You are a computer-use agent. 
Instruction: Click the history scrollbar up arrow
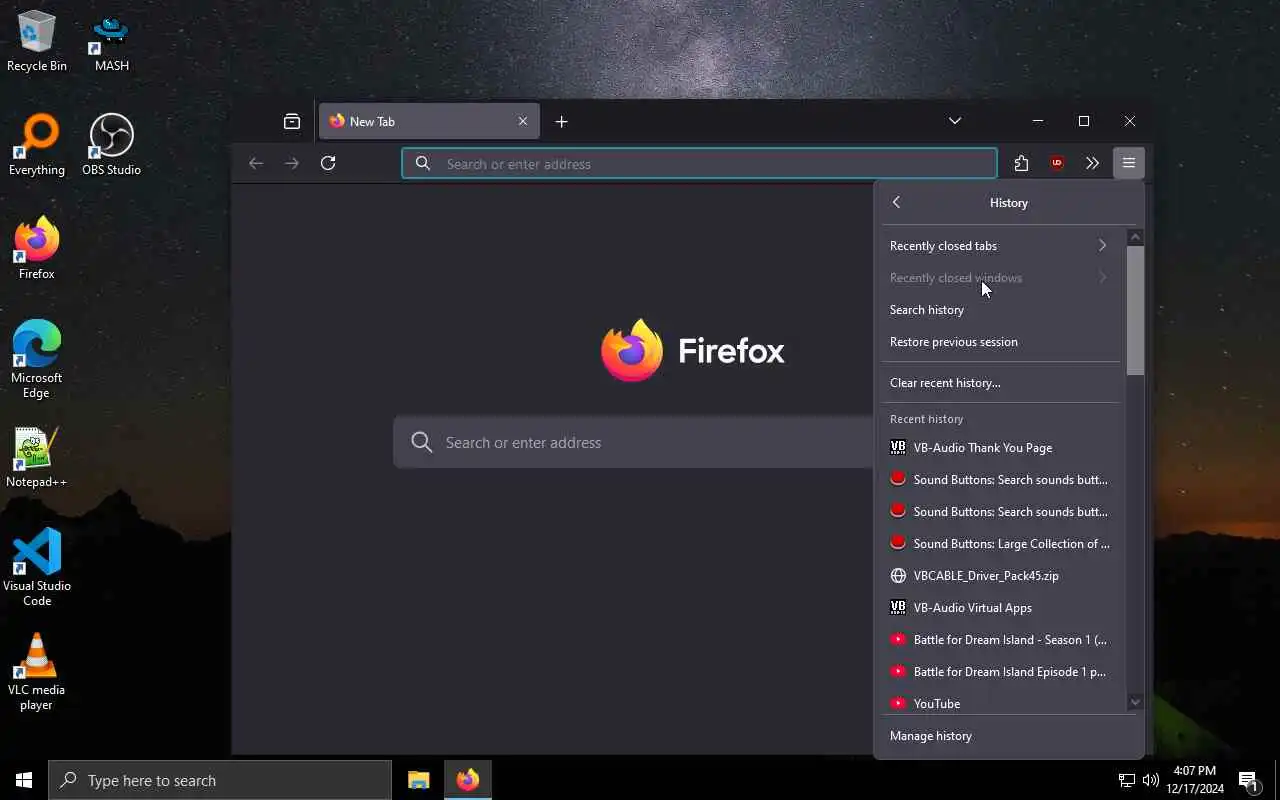[1135, 238]
